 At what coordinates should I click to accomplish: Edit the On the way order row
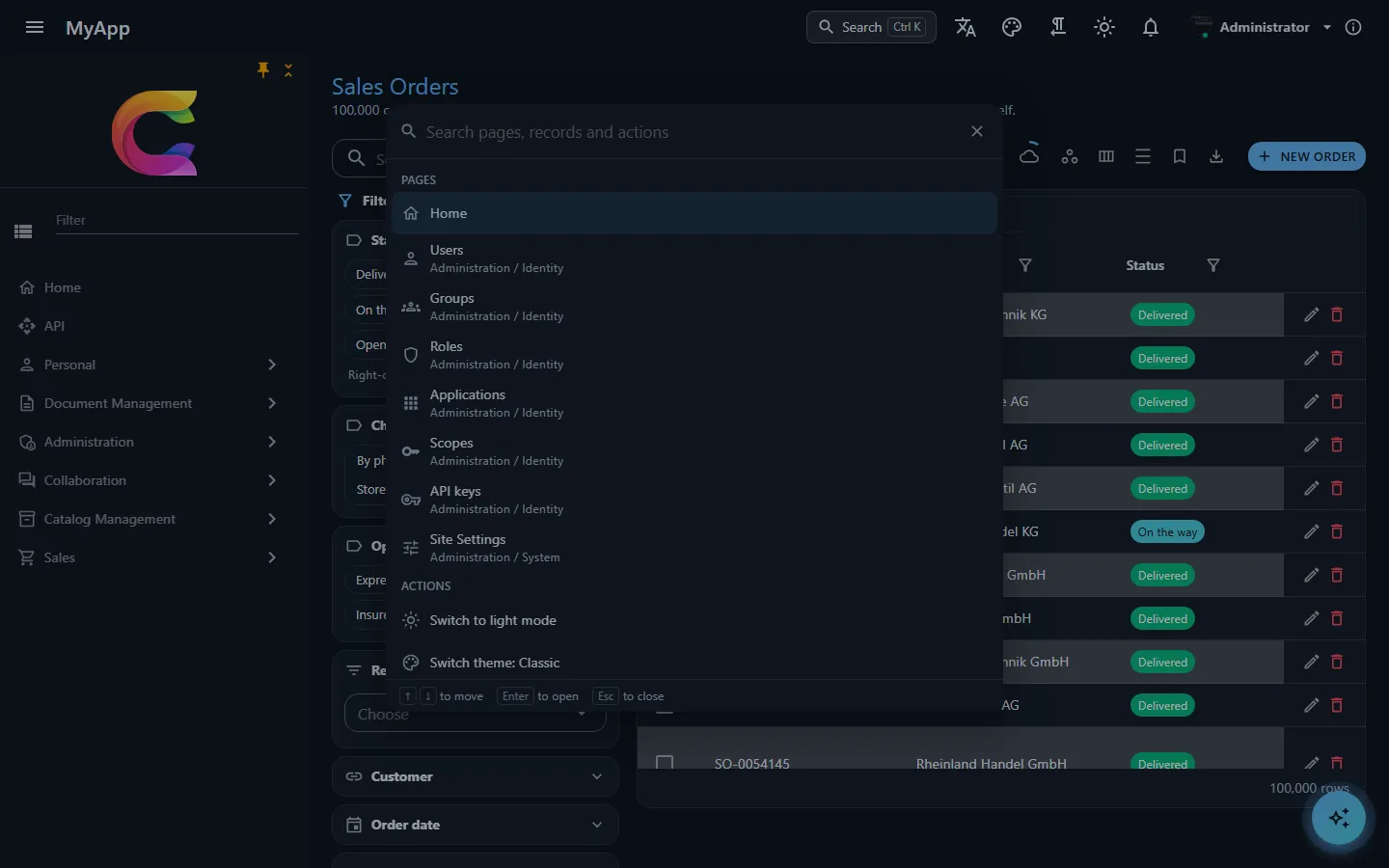tap(1311, 531)
